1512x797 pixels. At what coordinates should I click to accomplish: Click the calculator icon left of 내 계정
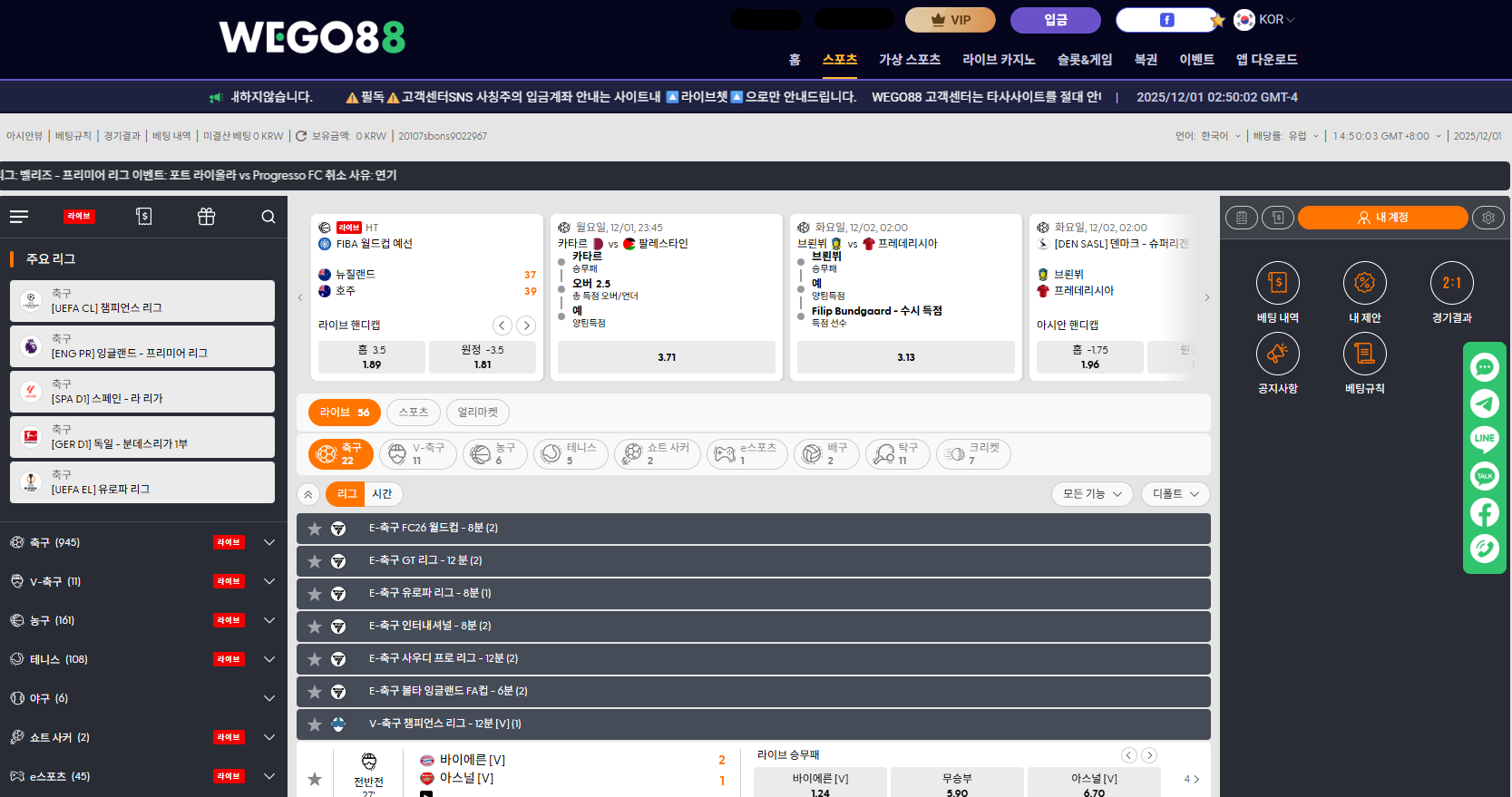[1242, 218]
